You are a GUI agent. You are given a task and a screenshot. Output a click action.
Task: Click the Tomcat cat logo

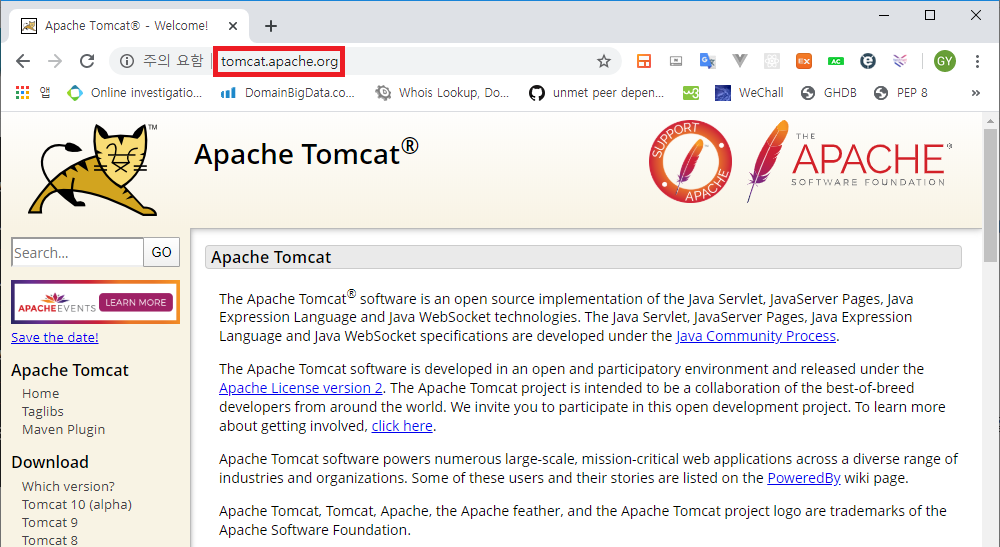[94, 170]
